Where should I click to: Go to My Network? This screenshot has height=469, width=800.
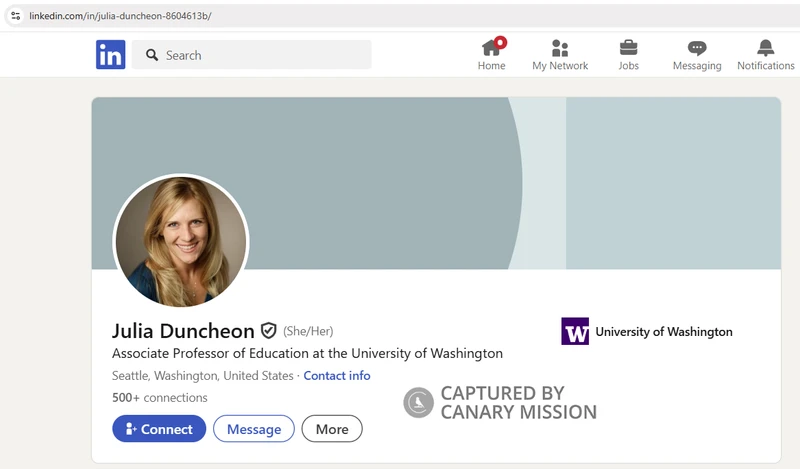pos(560,55)
